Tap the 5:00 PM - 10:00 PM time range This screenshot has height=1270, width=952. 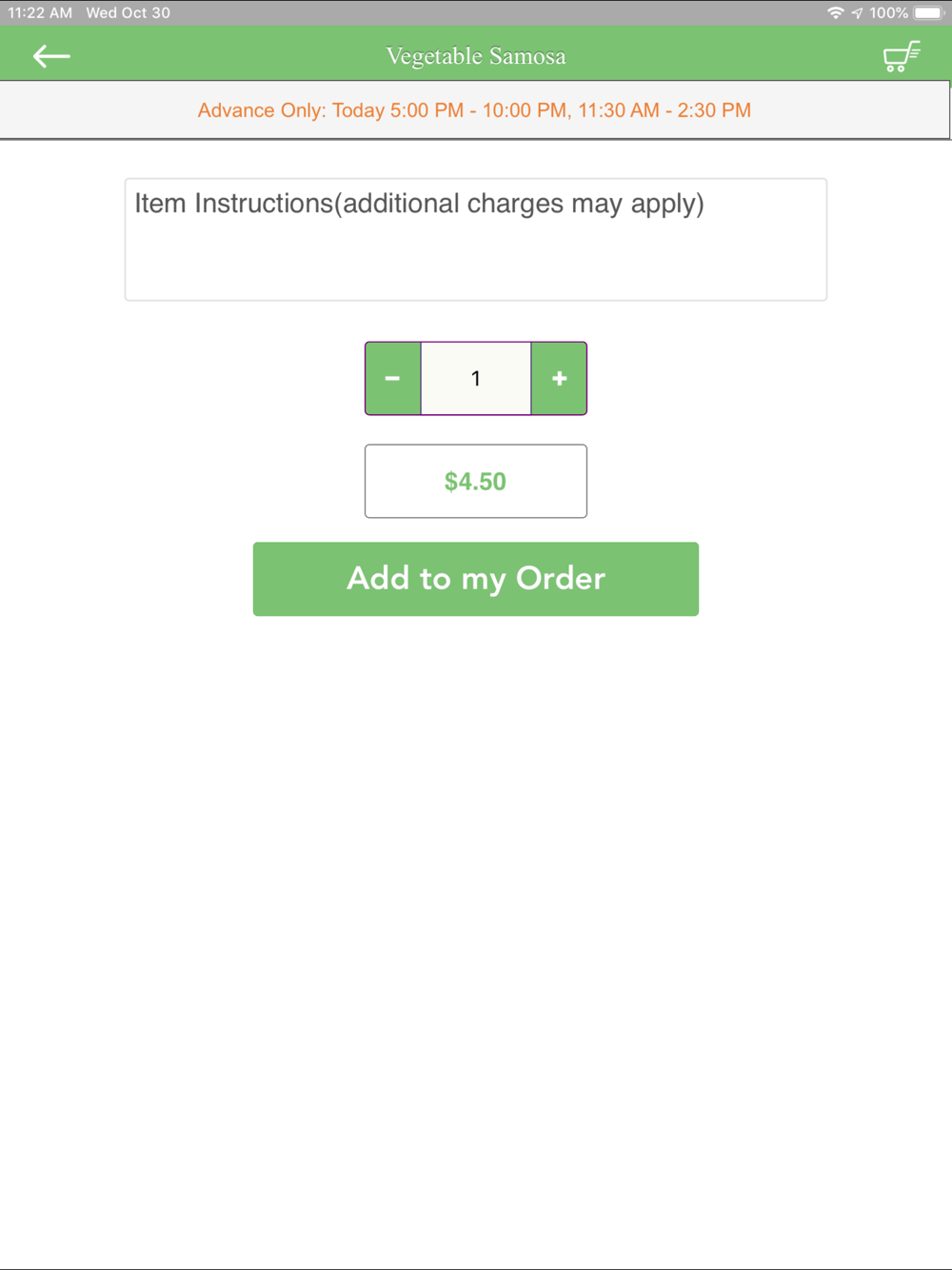point(480,110)
